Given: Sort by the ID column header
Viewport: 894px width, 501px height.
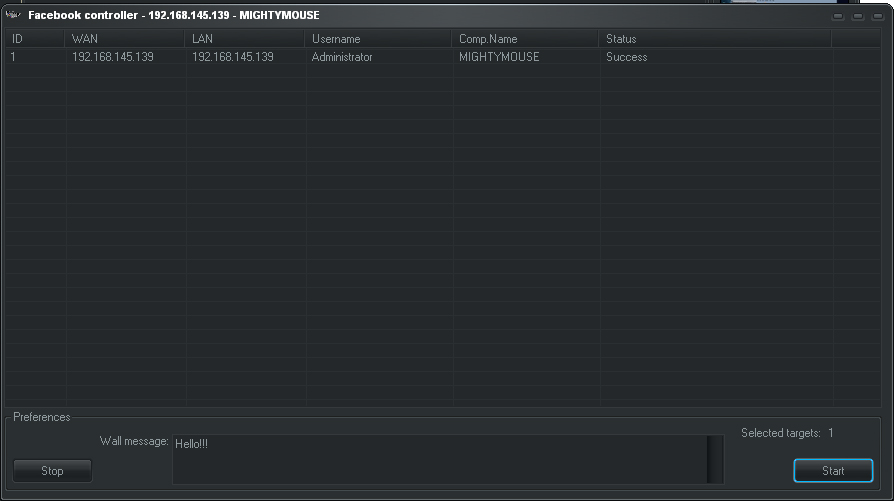Looking at the screenshot, I should [35, 39].
